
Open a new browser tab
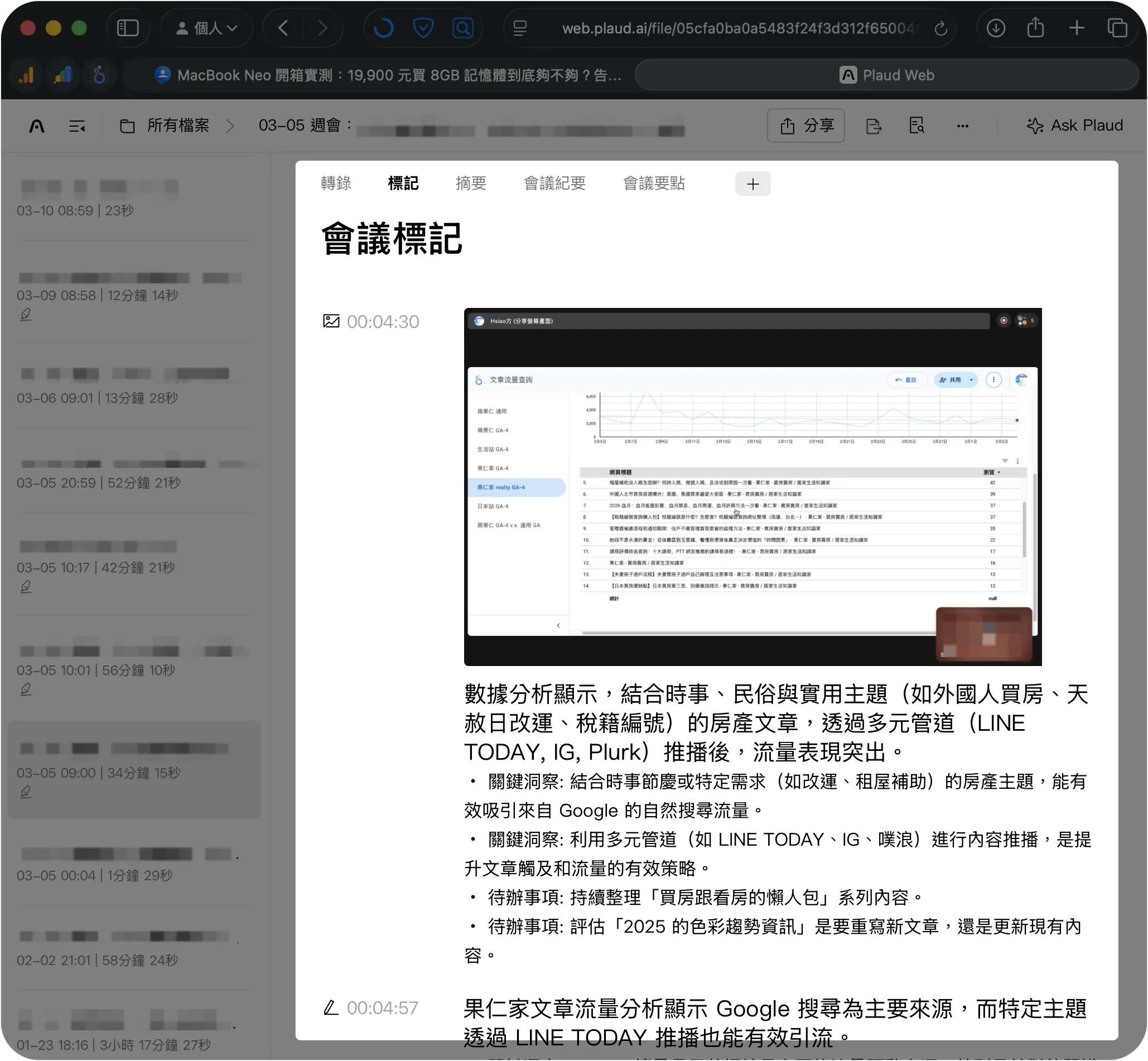1077,27
